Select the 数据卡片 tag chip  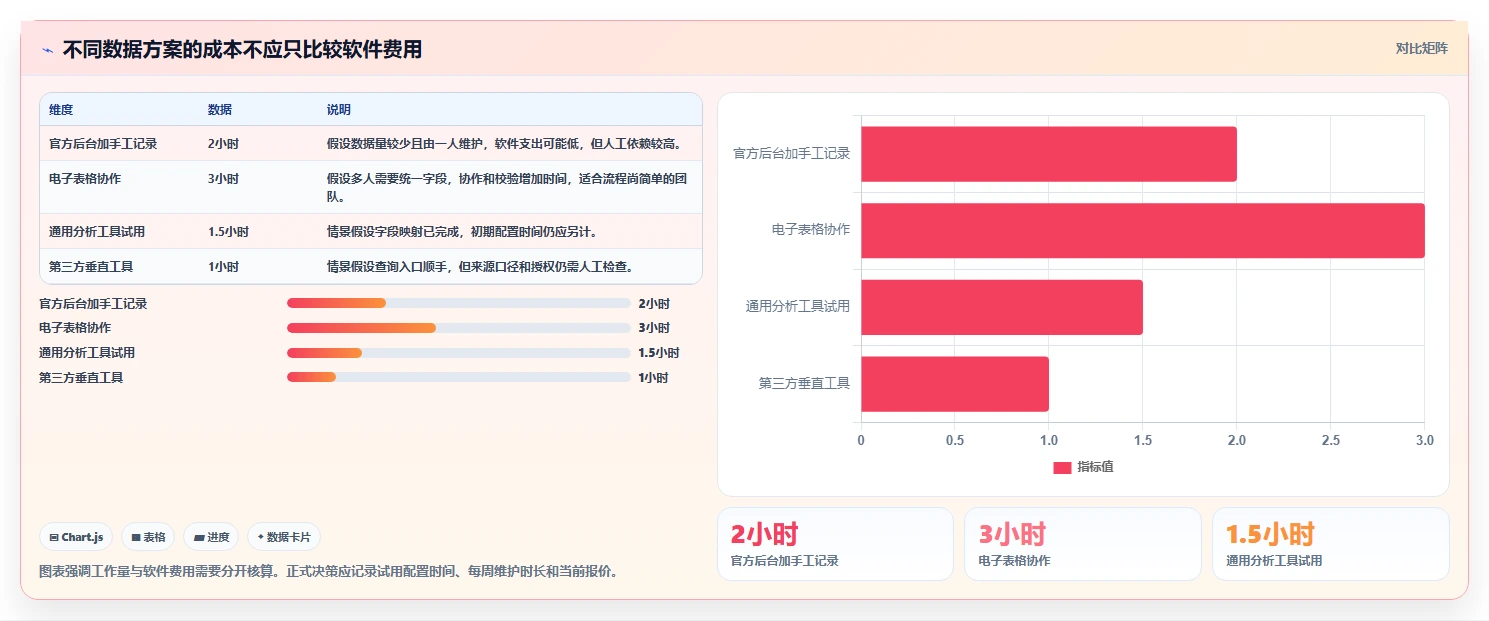[284, 537]
